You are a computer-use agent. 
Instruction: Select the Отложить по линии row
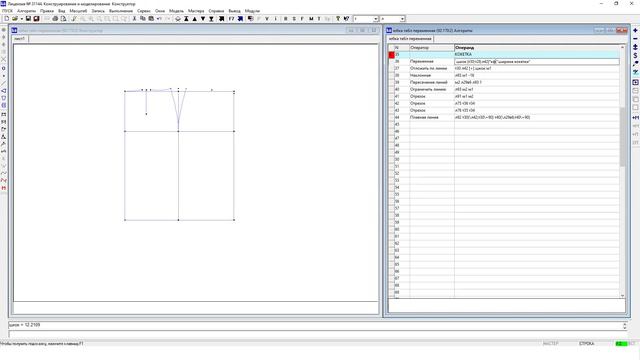504,69
